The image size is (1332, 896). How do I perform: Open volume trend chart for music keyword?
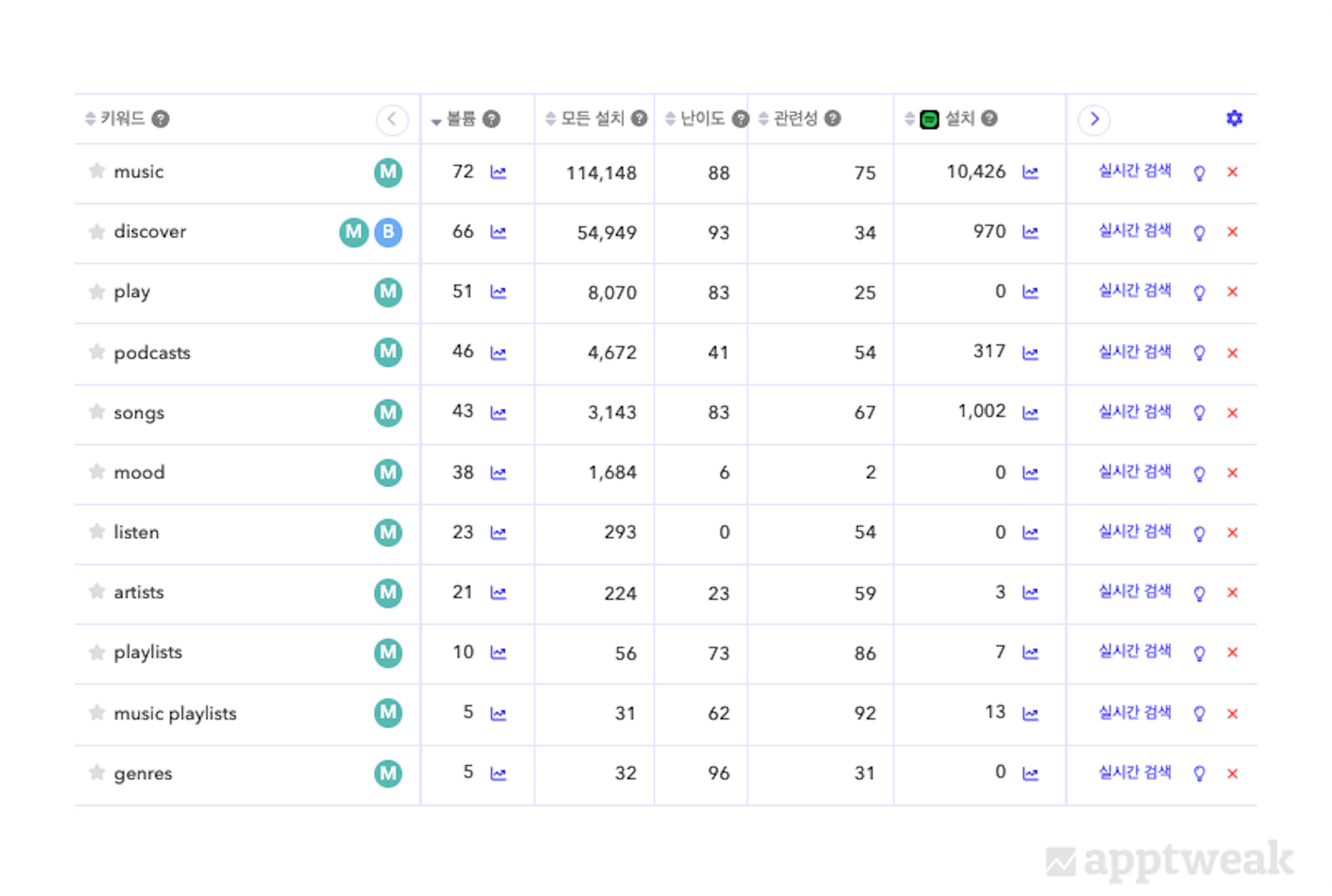pos(498,172)
